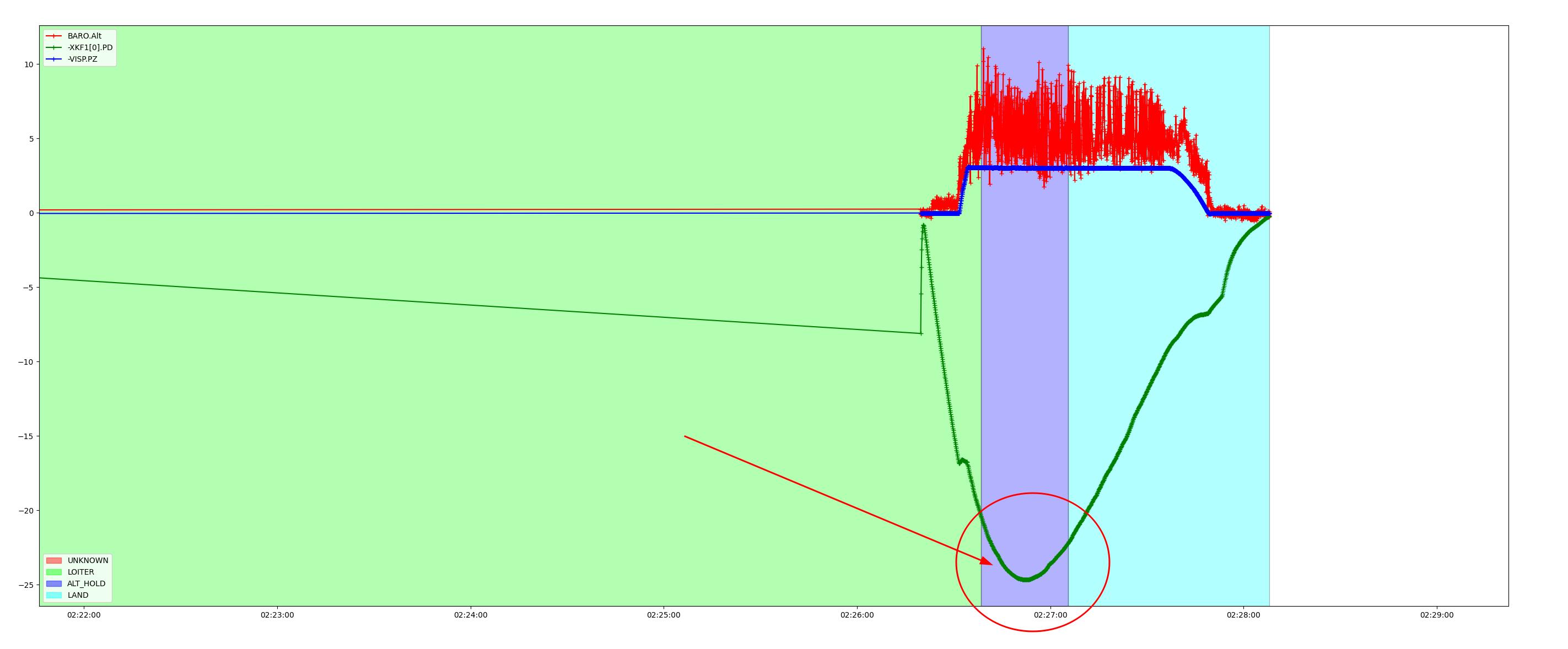
Task: Click the 02:29:00 time axis tick label
Action: coord(1436,615)
